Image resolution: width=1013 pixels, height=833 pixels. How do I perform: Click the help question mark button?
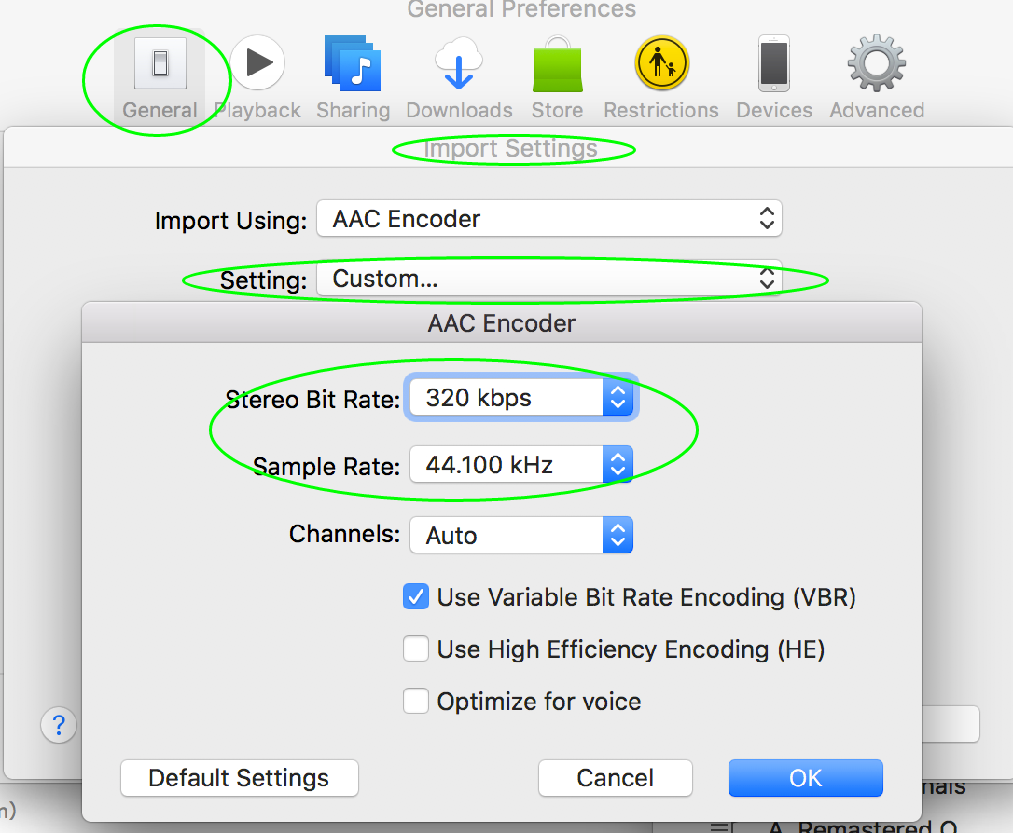59,725
